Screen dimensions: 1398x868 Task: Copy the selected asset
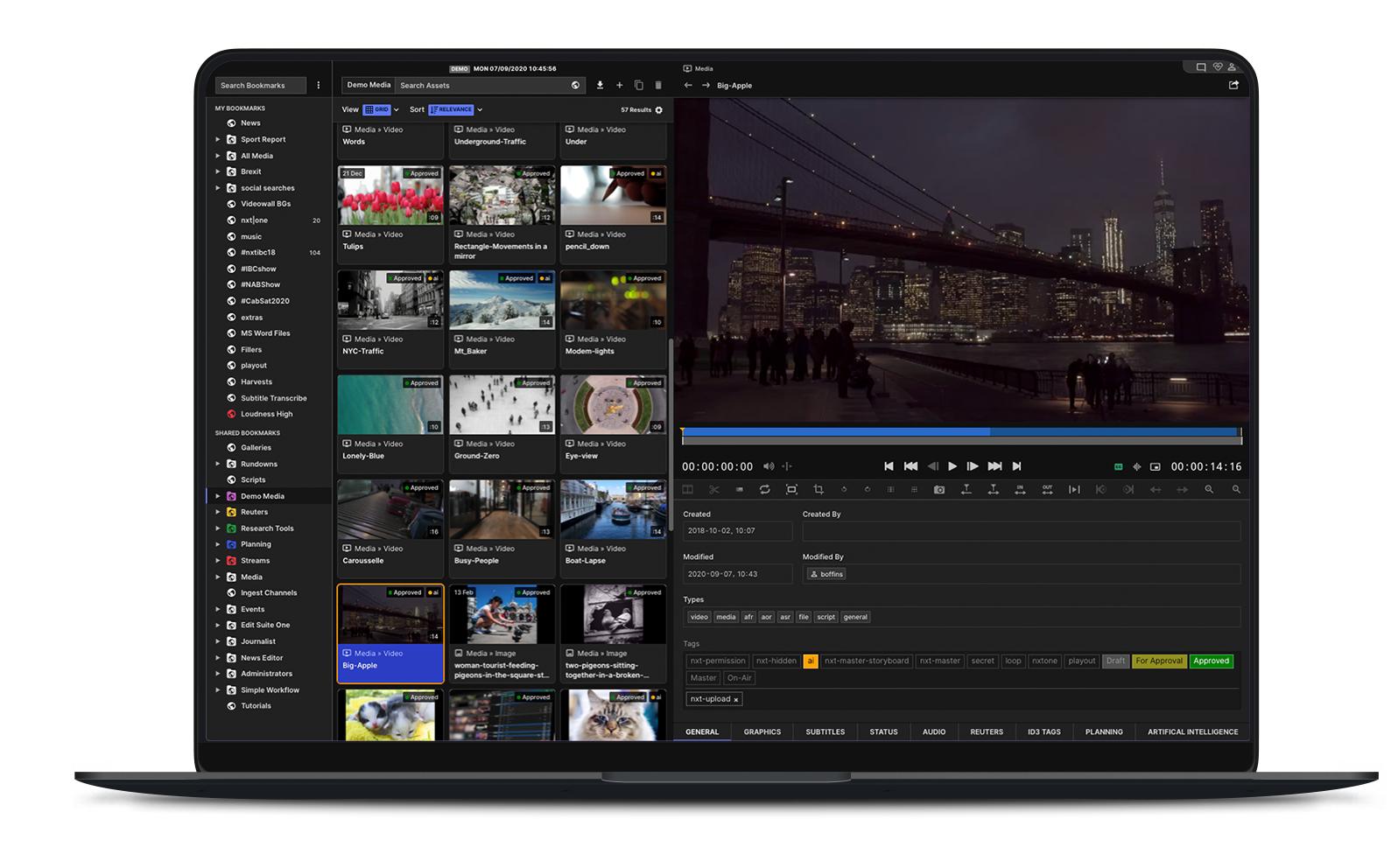[638, 85]
